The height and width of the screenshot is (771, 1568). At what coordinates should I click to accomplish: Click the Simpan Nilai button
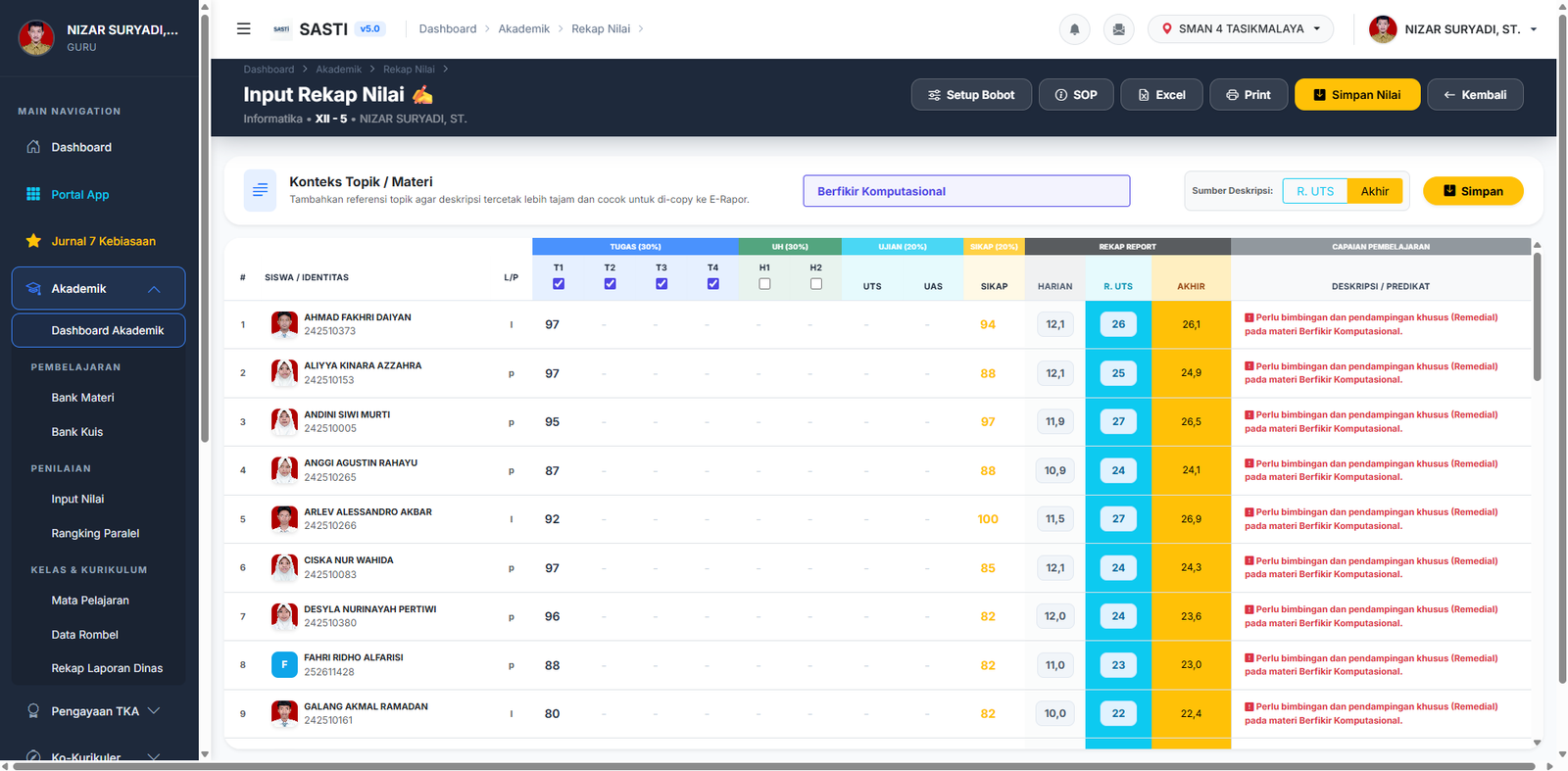(1357, 95)
